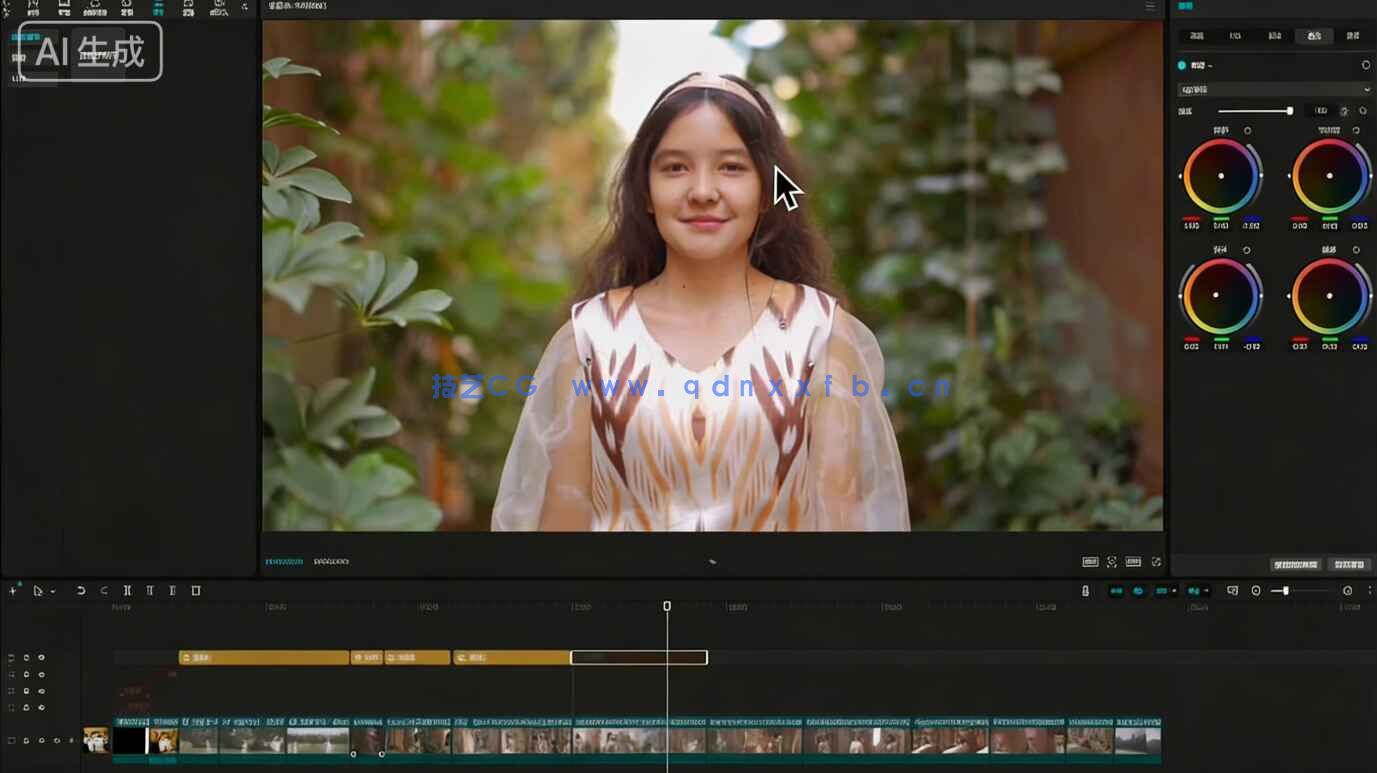Click the export-style button at panel bottom right
This screenshot has height=773, width=1377.
pos(1347,564)
